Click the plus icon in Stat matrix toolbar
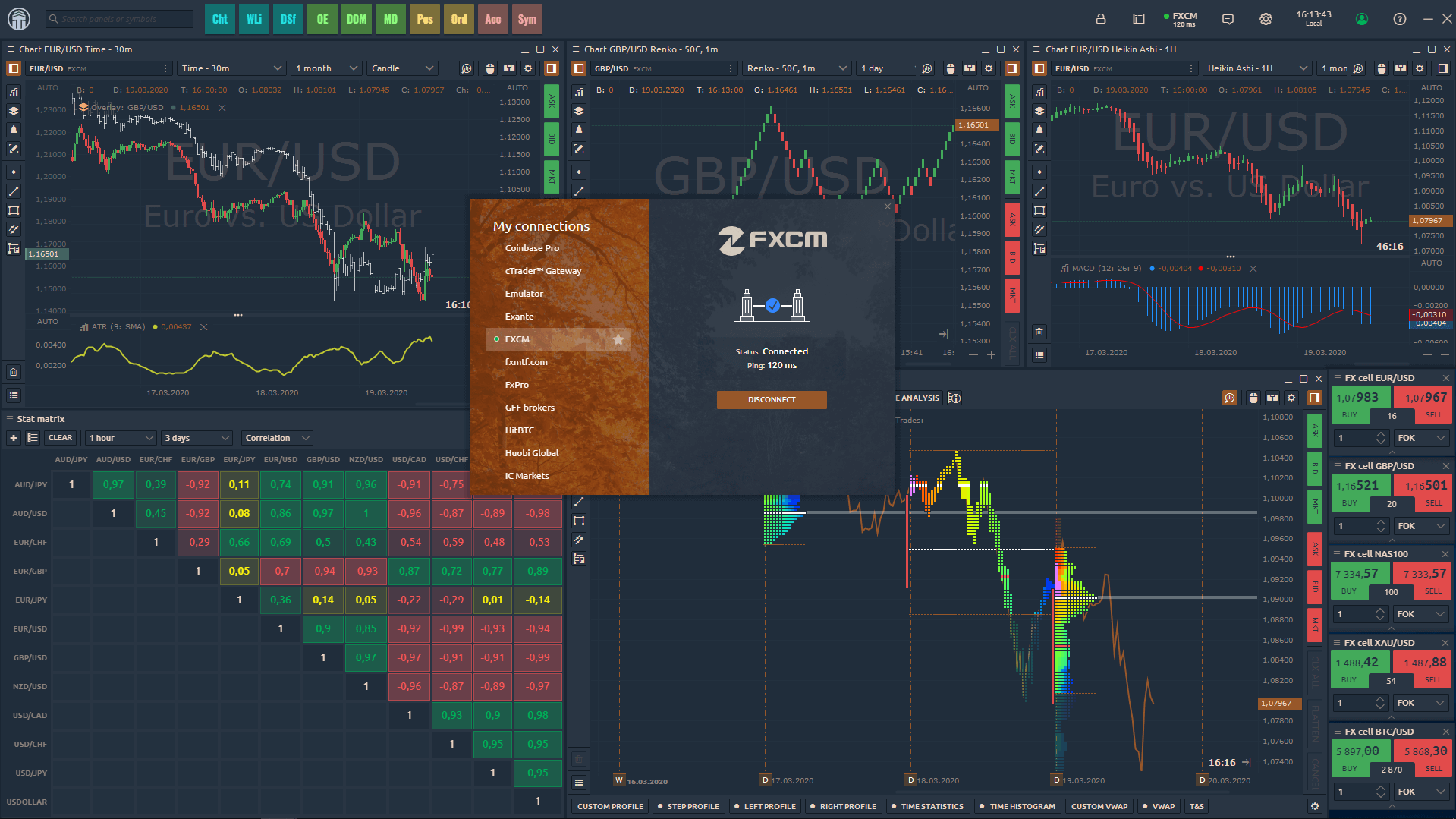The height and width of the screenshot is (819, 1456). (13, 438)
